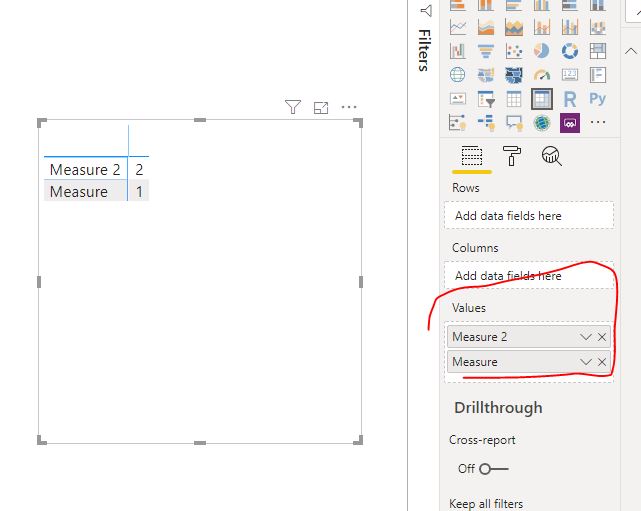Click matrix cell value 2
641x511 pixels.
coord(139,169)
